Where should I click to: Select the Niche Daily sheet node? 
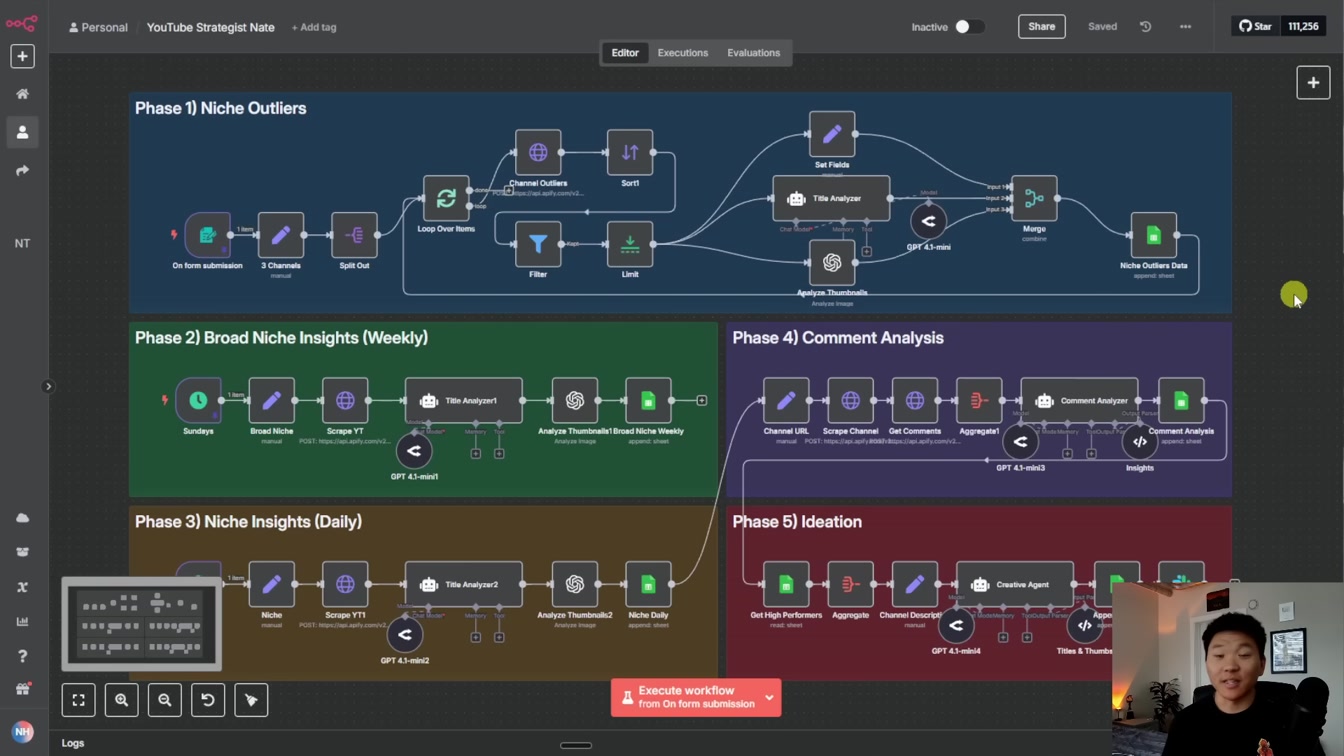648,584
